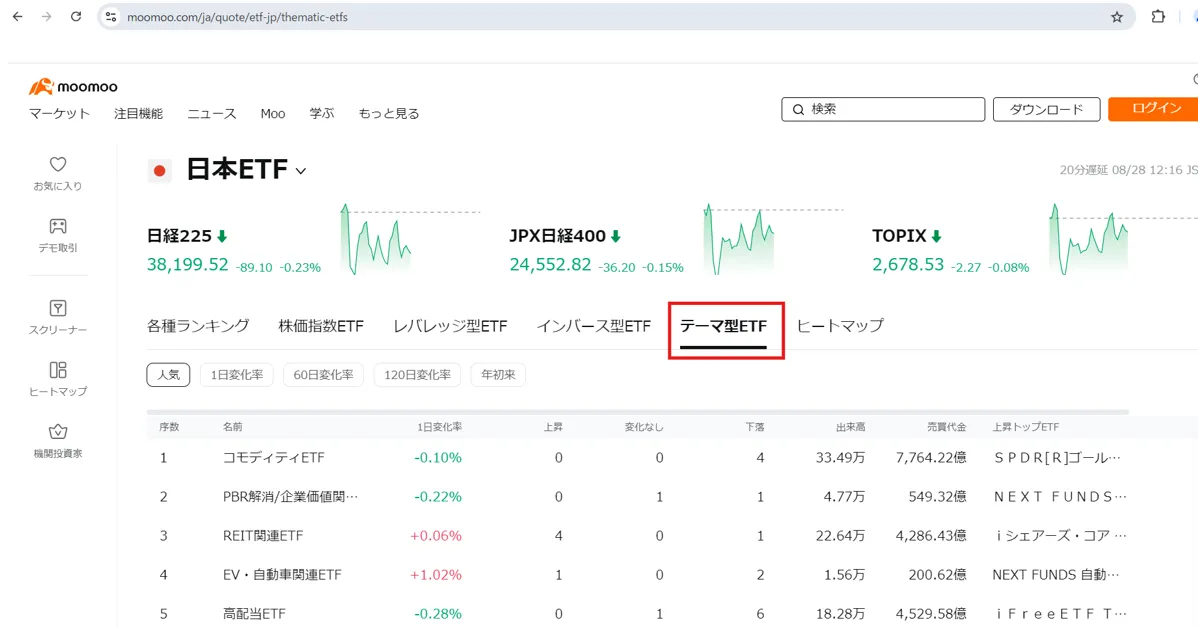Viewport: 1198px width, 627px height.
Task: Click the magnifier icon in the search box
Action: tap(797, 109)
